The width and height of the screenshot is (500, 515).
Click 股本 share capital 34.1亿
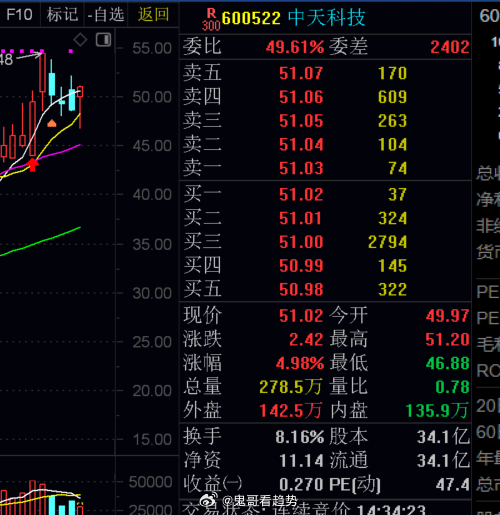pos(443,437)
